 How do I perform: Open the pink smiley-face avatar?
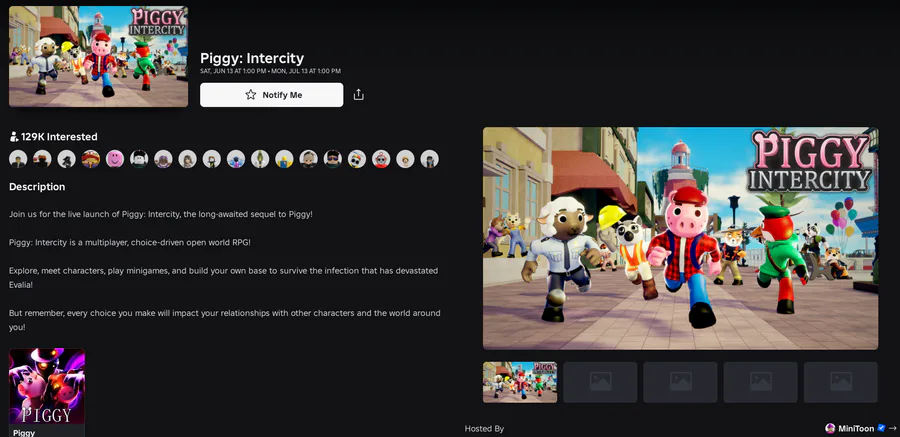(115, 158)
